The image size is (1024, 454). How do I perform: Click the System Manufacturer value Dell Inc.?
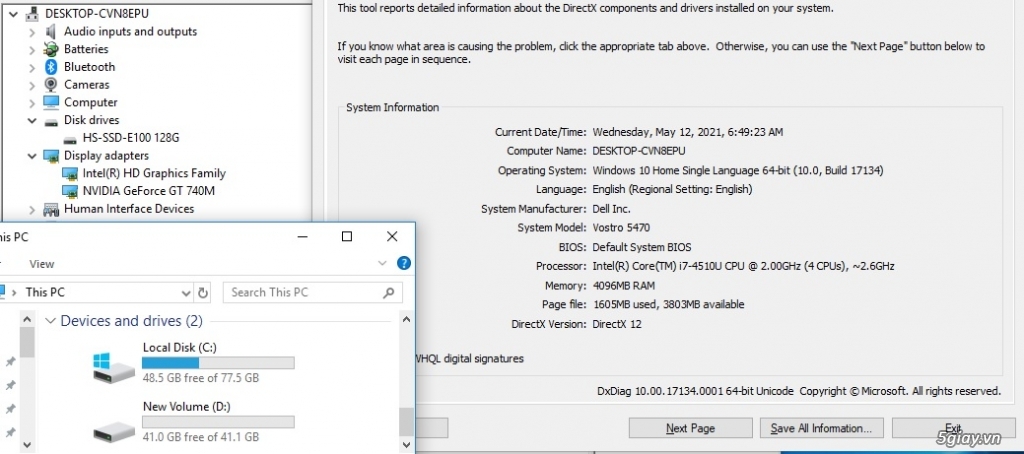click(611, 209)
